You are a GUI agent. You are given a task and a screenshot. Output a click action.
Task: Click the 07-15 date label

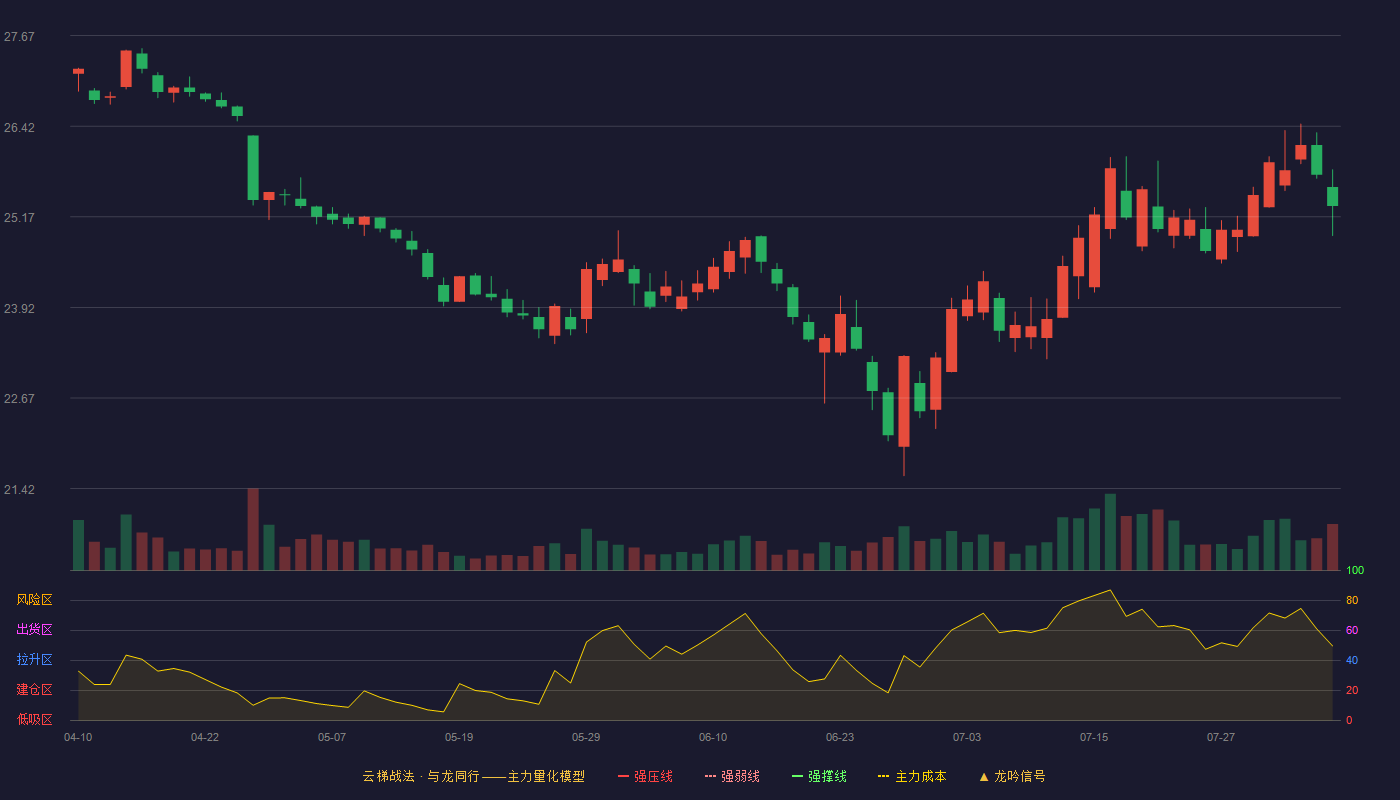(x=1094, y=737)
